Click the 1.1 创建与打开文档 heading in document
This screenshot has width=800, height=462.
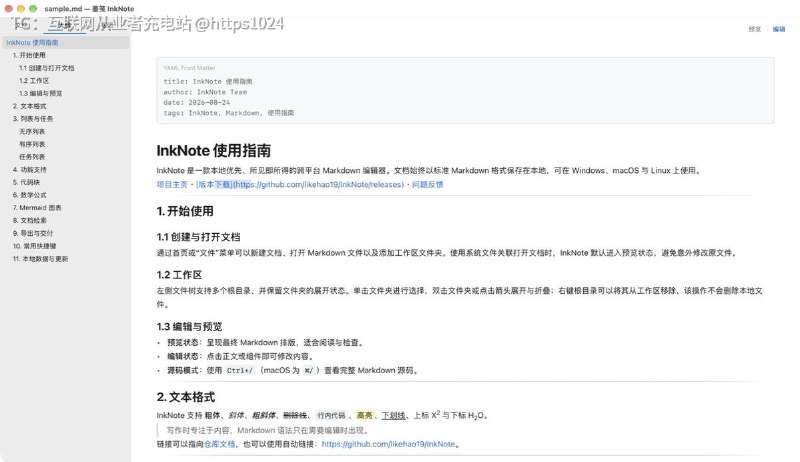(x=198, y=237)
